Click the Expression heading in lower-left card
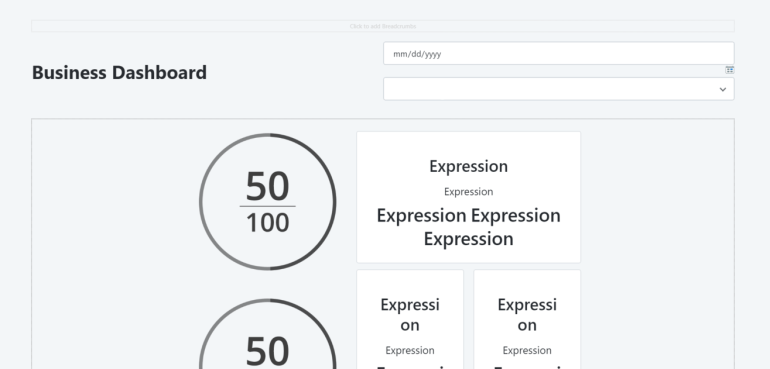This screenshot has height=369, width=770. pyautogui.click(x=410, y=315)
